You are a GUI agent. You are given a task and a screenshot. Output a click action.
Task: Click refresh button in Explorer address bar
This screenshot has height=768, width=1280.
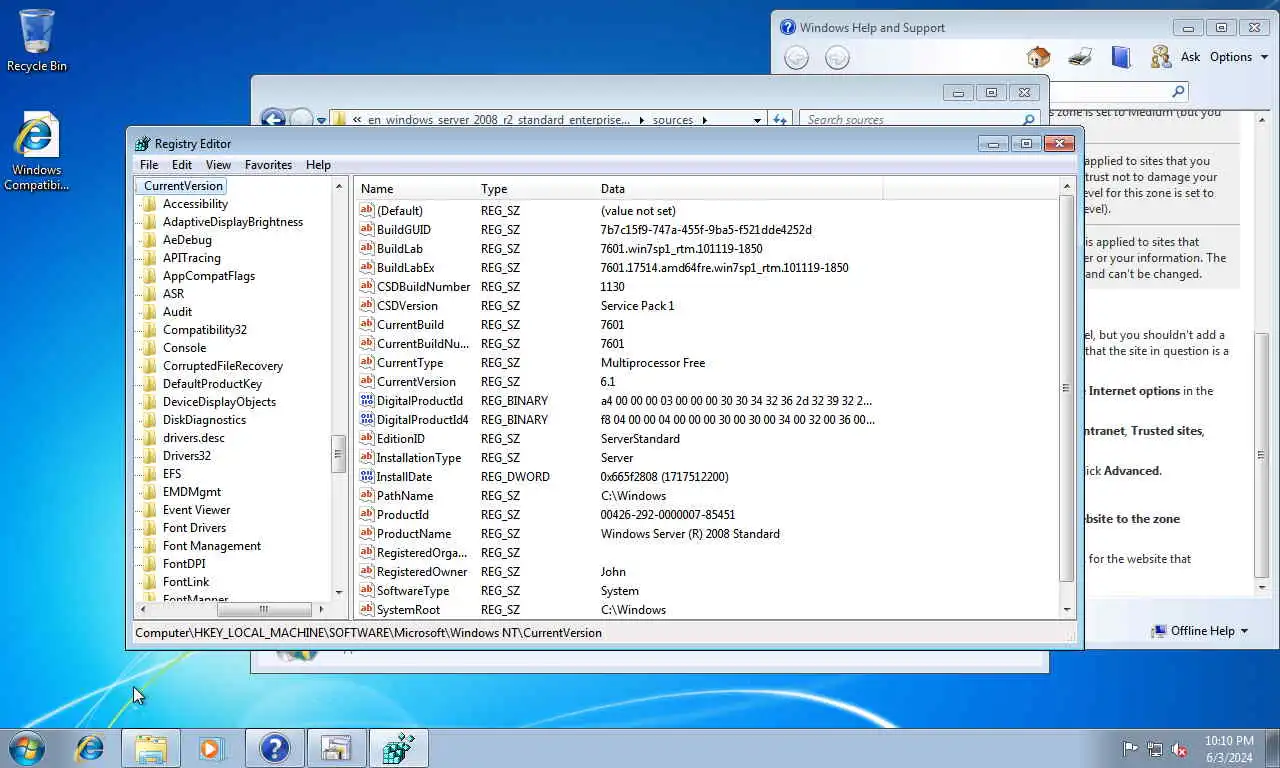point(781,120)
